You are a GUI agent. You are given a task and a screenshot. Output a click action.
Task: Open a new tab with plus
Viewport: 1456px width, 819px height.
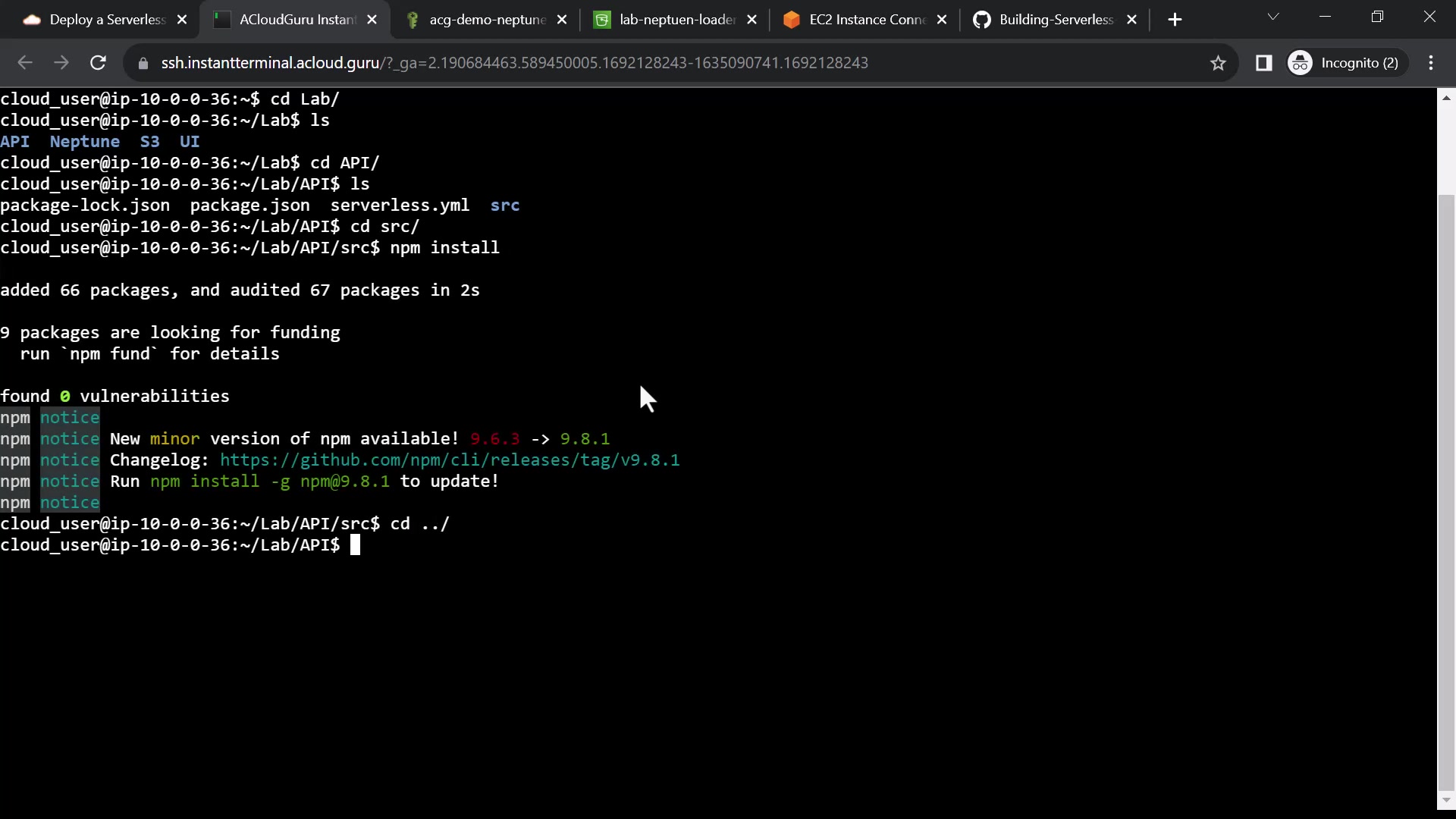[1175, 20]
